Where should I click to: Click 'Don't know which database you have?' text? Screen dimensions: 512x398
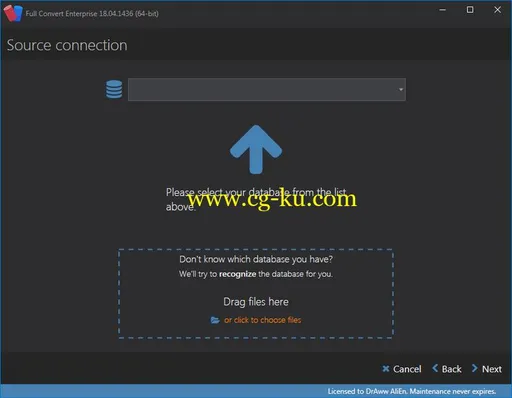(x=256, y=259)
